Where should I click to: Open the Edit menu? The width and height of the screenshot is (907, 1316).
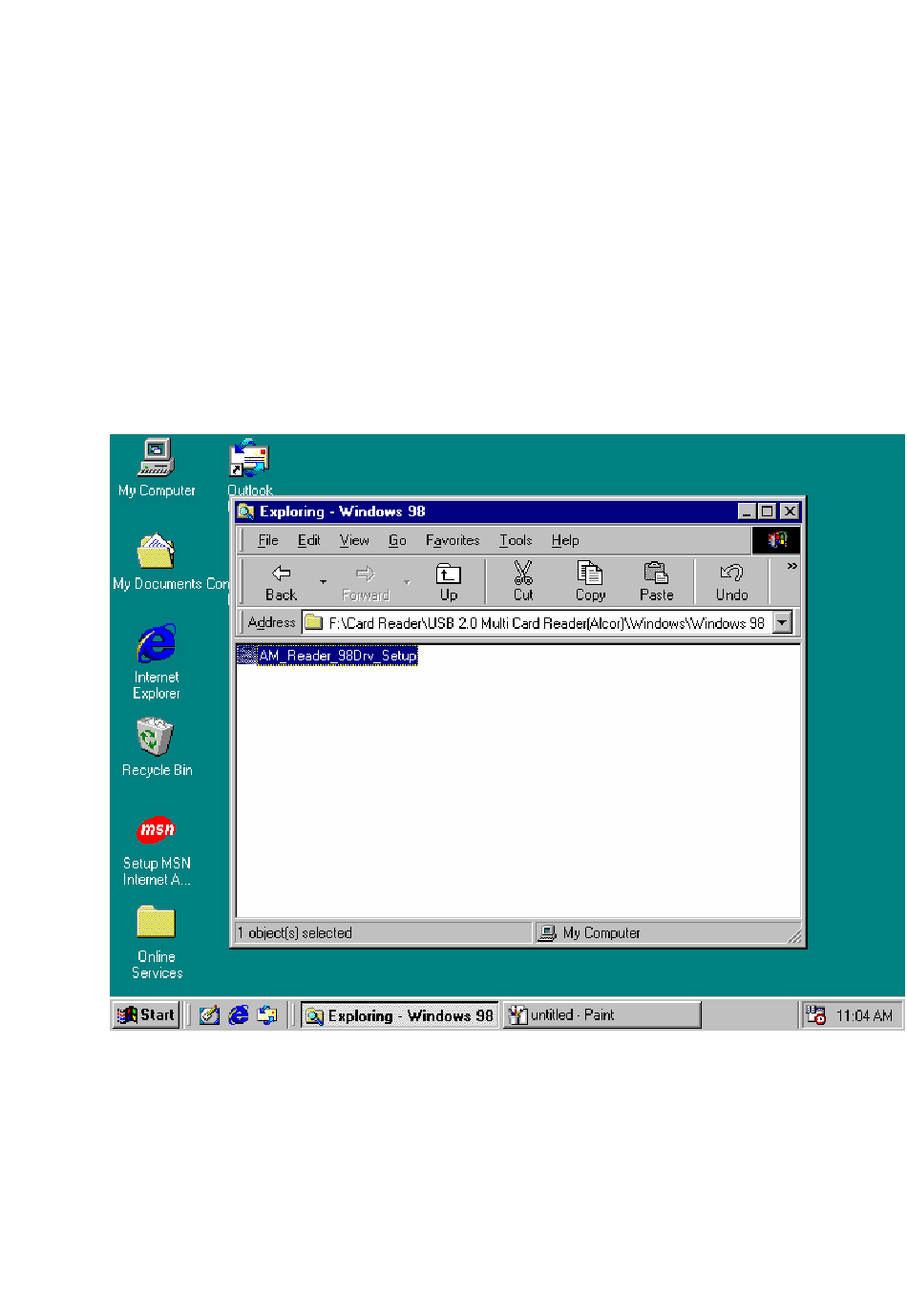click(x=308, y=540)
